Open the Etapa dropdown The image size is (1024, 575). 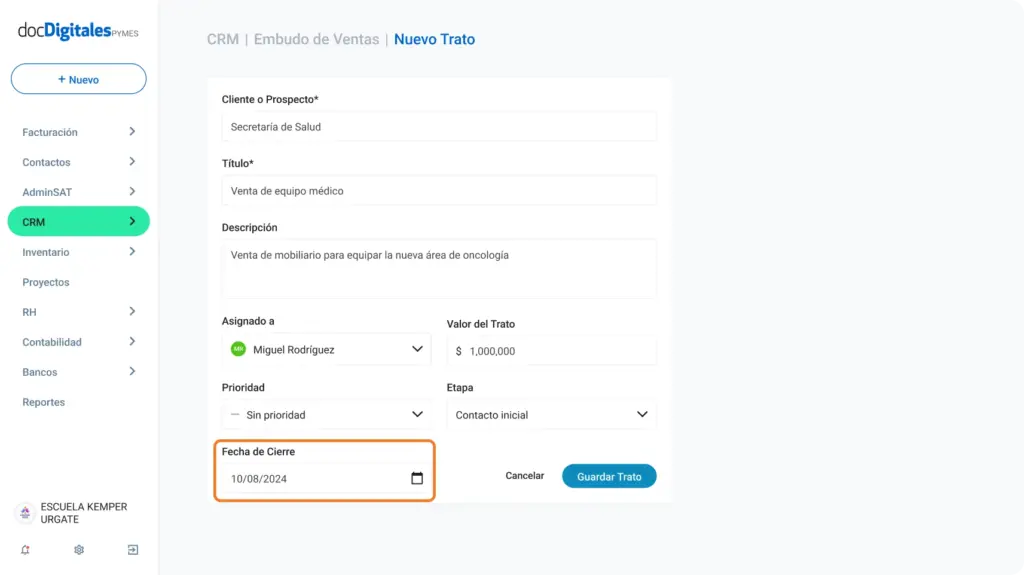click(552, 415)
